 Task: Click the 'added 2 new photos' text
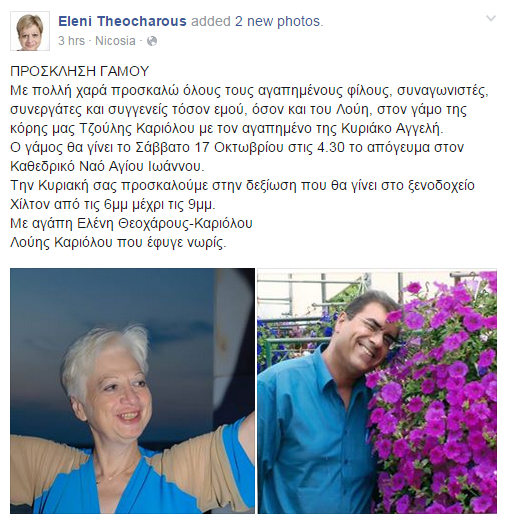pos(257,21)
